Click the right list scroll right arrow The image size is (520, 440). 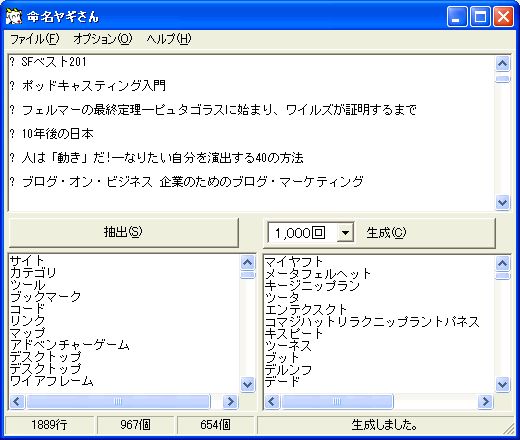coord(485,401)
